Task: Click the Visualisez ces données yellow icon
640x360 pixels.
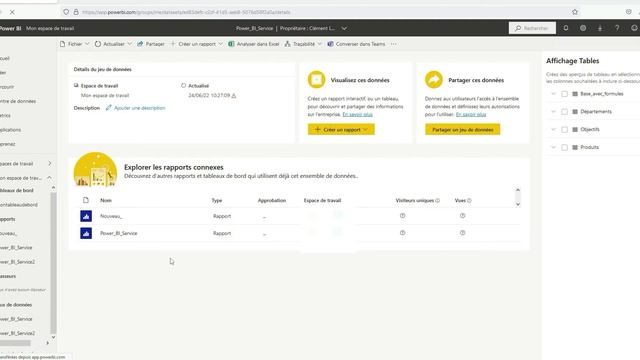Action: pos(316,80)
